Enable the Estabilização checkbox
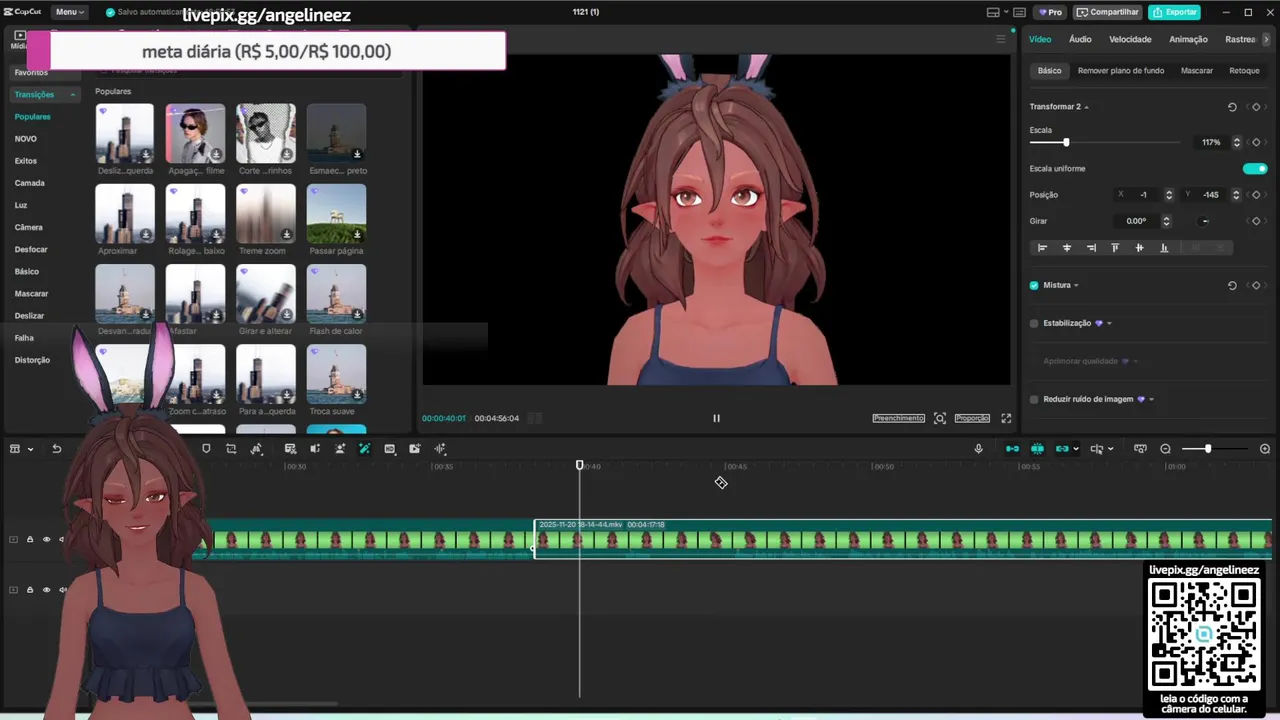 tap(1034, 323)
